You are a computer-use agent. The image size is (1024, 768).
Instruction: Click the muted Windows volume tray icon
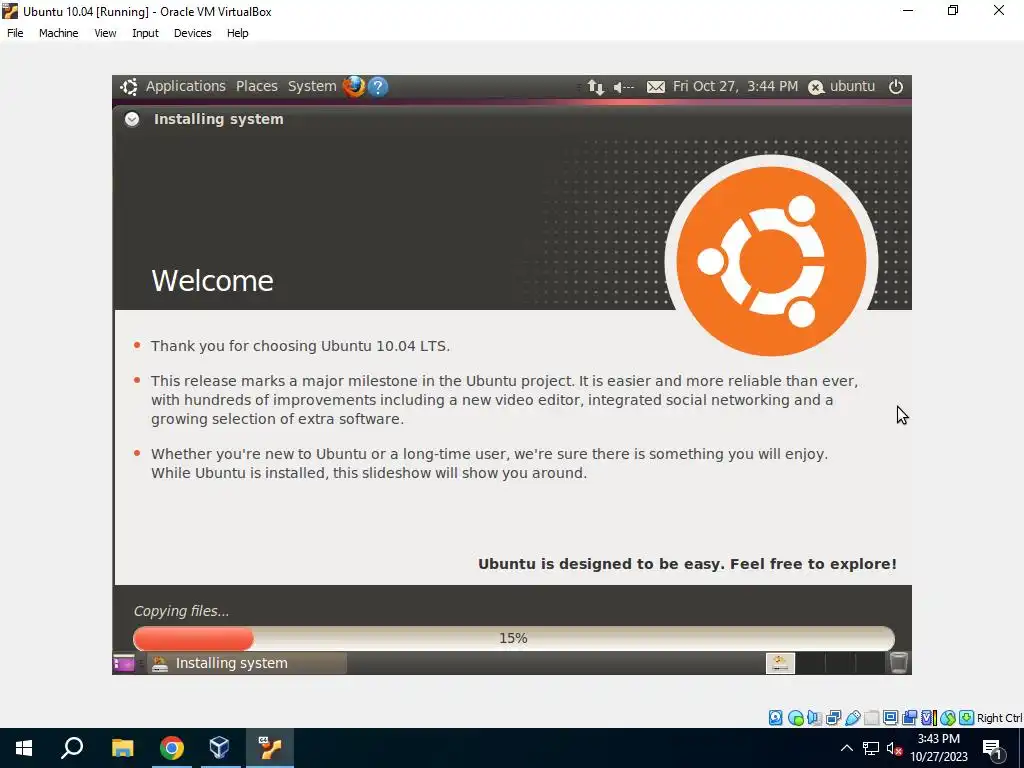tap(895, 748)
